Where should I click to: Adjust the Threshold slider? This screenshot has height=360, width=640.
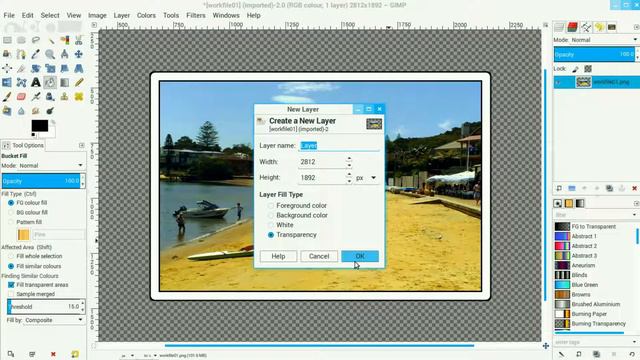tap(44, 307)
